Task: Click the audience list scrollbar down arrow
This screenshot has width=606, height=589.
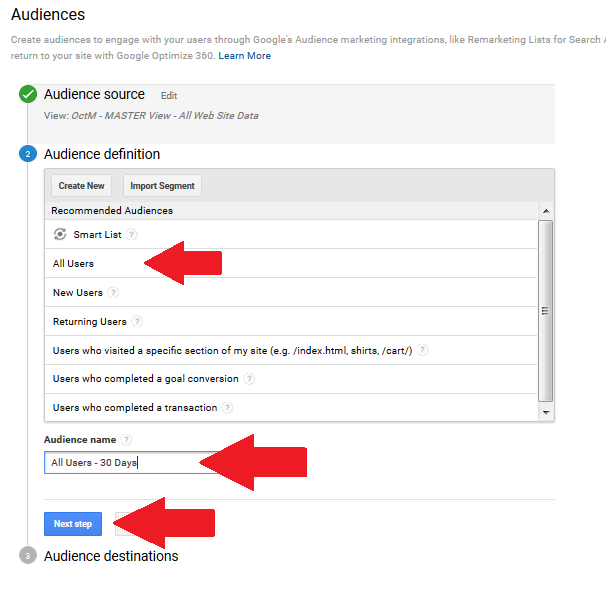Action: point(546,412)
